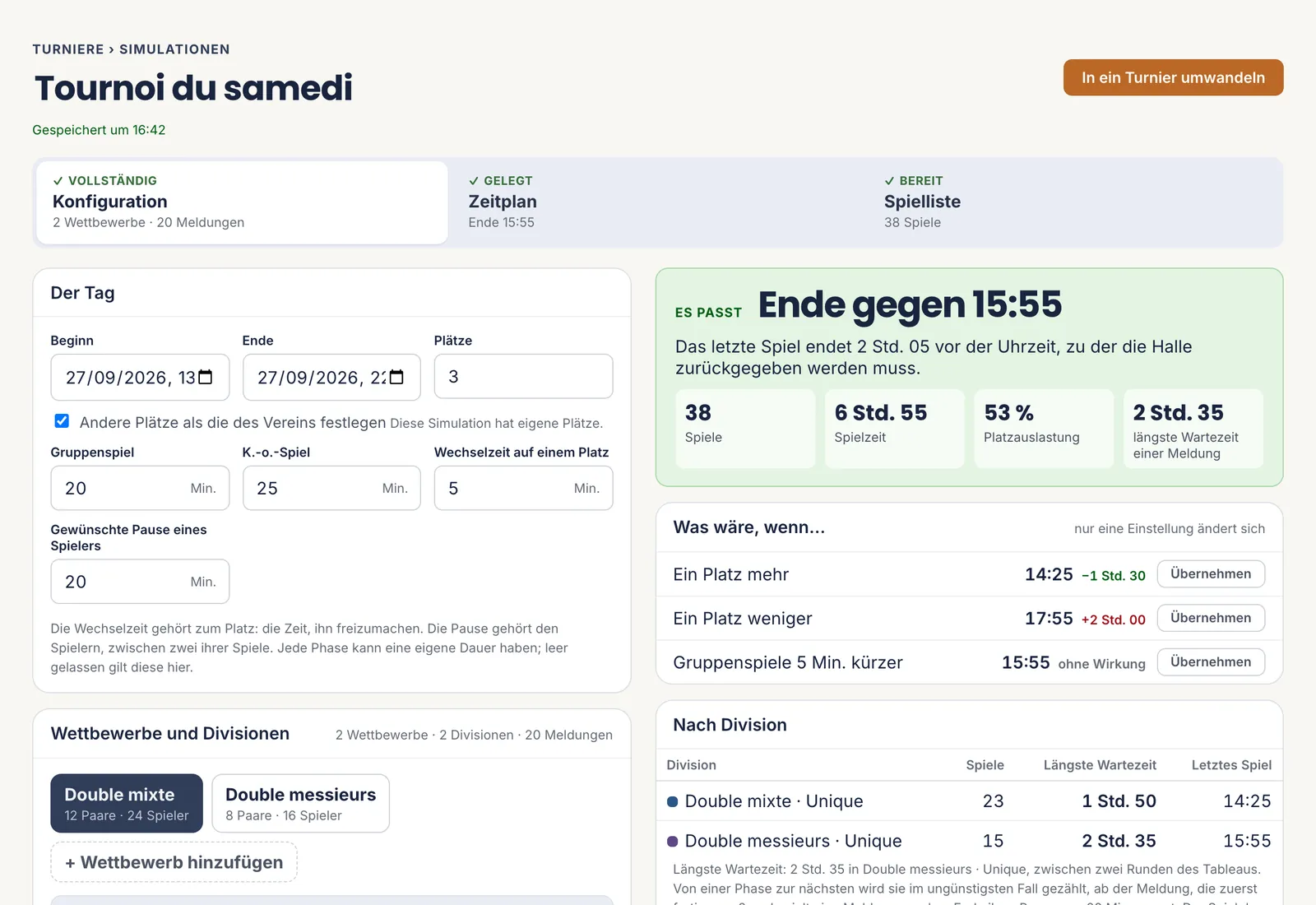Click the 'Spiele' column header
This screenshot has height=905, width=1316.
pos(985,765)
